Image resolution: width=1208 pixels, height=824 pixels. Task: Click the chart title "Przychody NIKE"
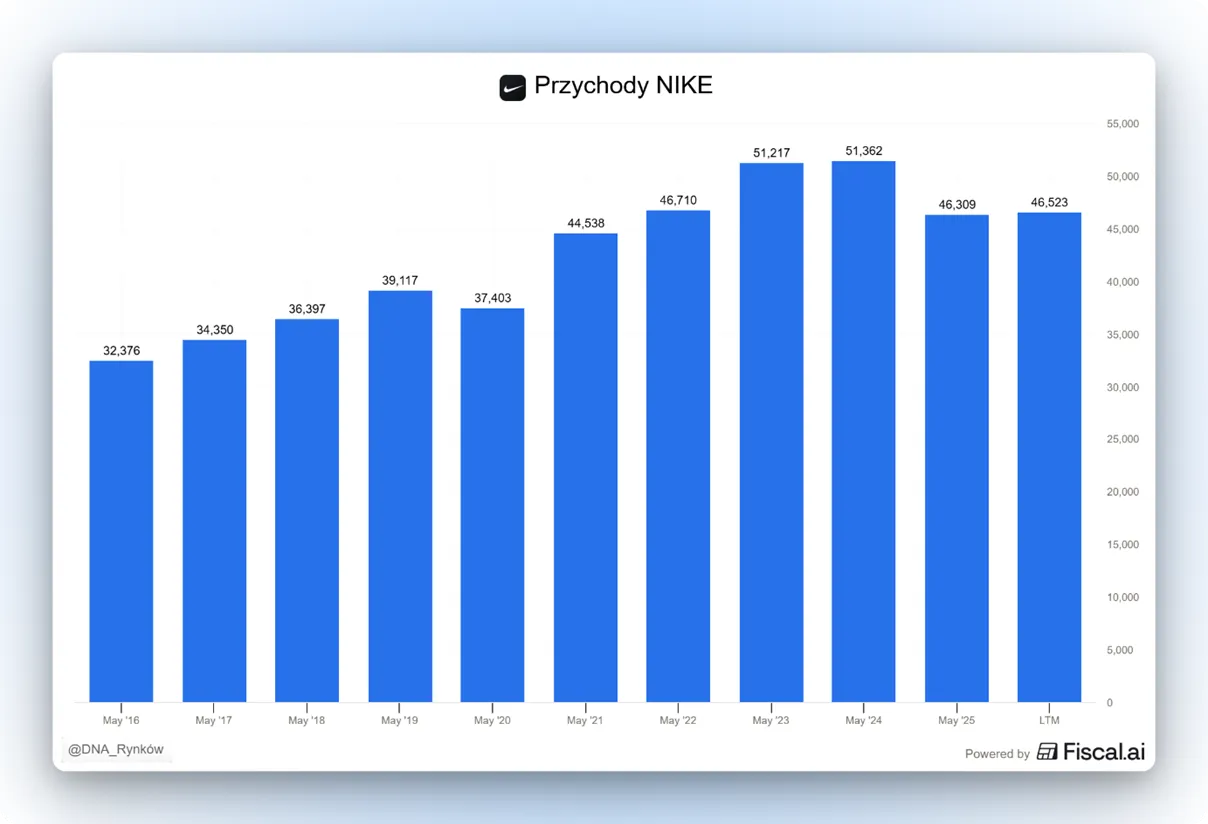[x=623, y=86]
